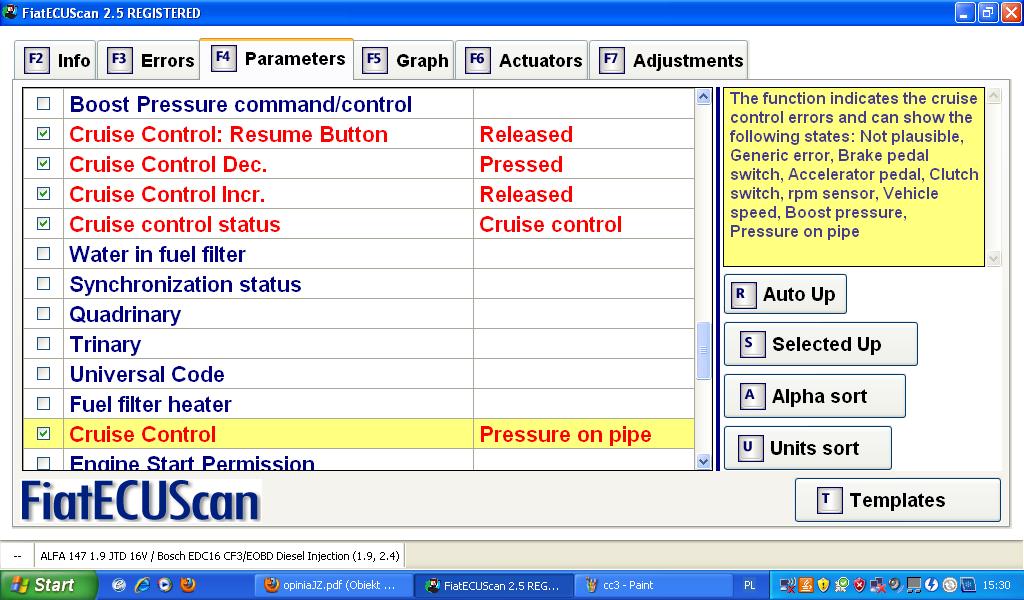
Task: Click the gray monitor network tray icon
Action: tap(913, 585)
